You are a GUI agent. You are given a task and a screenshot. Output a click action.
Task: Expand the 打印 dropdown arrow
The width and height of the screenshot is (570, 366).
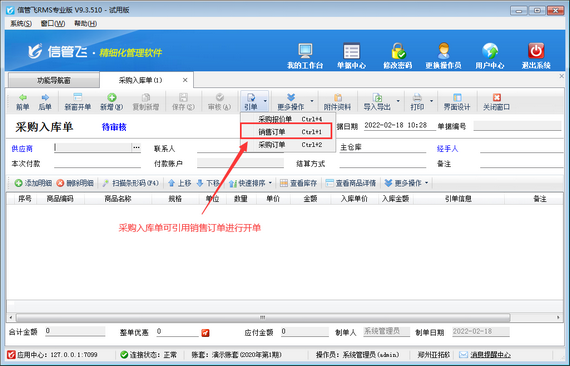[431, 101]
